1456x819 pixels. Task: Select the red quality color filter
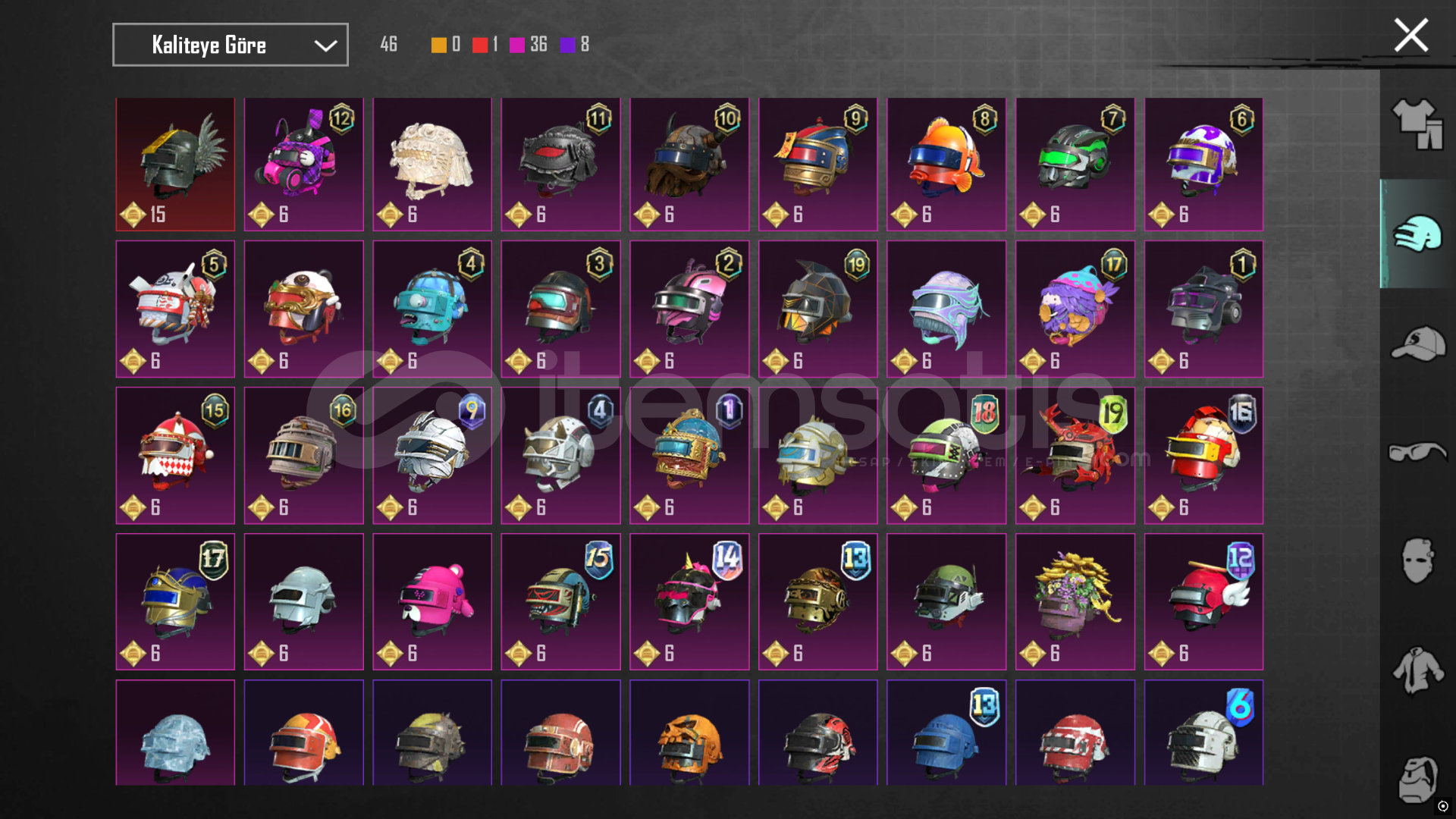click(x=485, y=45)
